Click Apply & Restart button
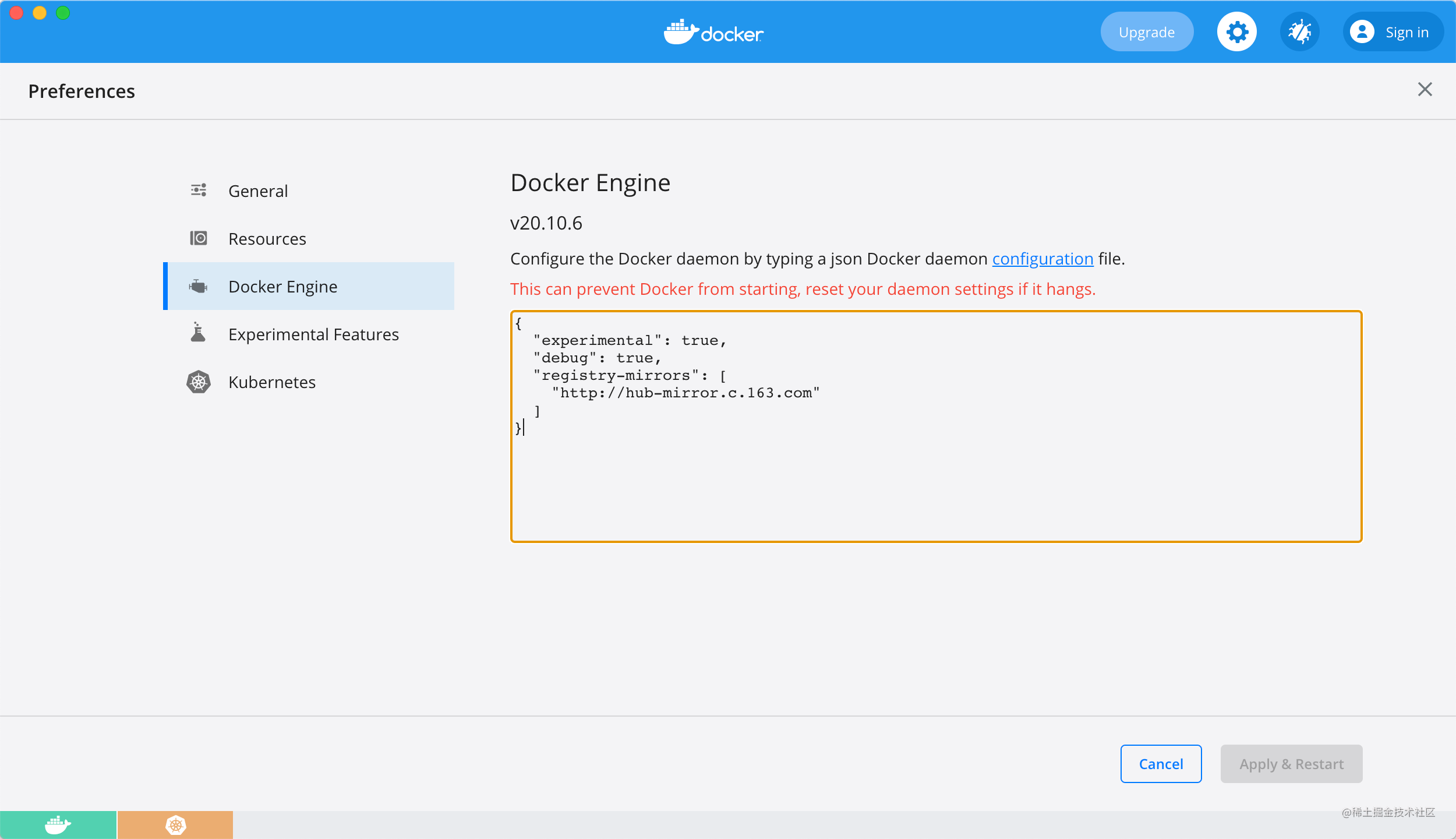Viewport: 1456px width, 839px height. [x=1291, y=764]
